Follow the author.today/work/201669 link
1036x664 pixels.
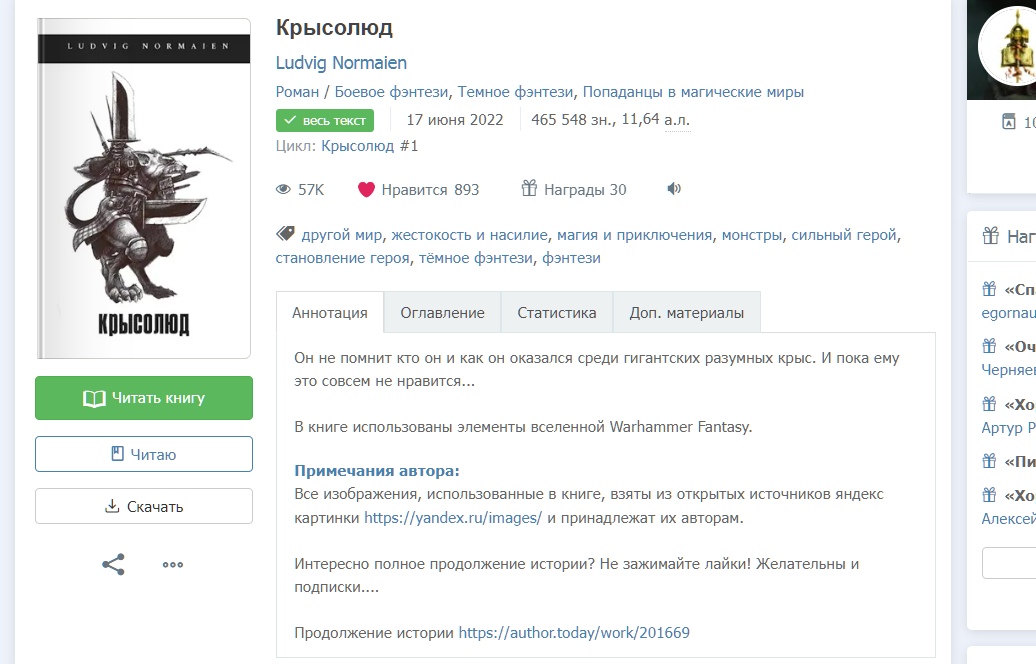click(x=574, y=632)
